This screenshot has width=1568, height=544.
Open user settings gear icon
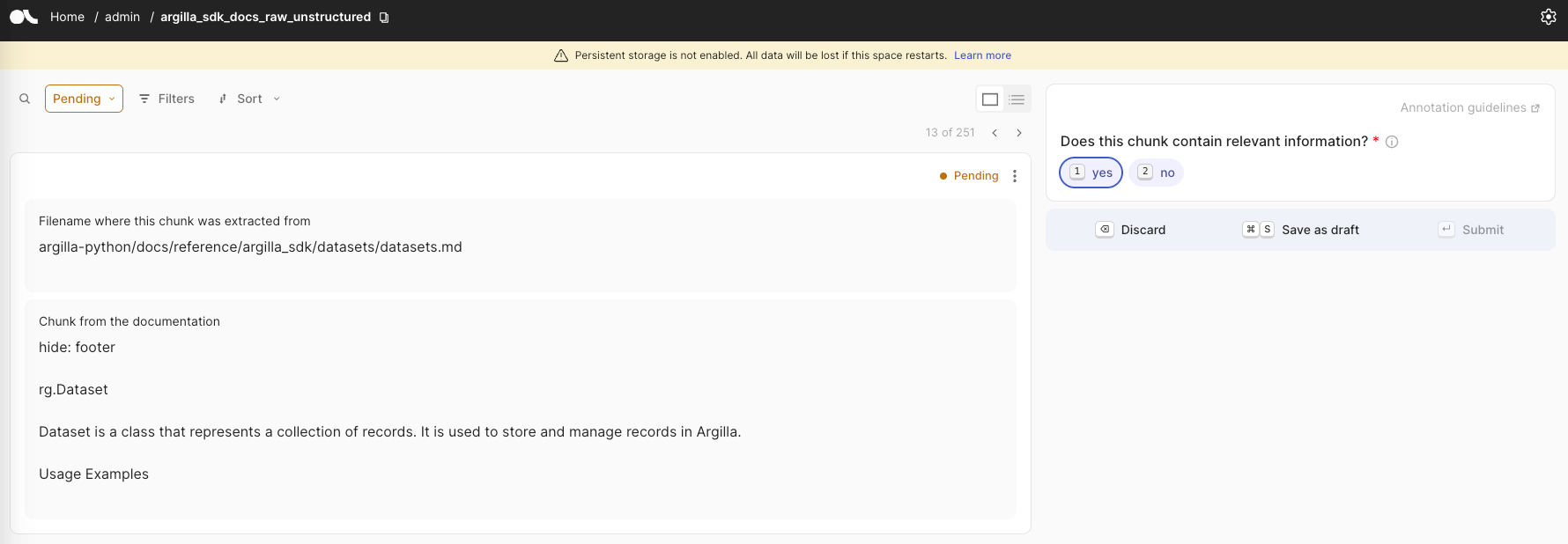tap(1548, 17)
